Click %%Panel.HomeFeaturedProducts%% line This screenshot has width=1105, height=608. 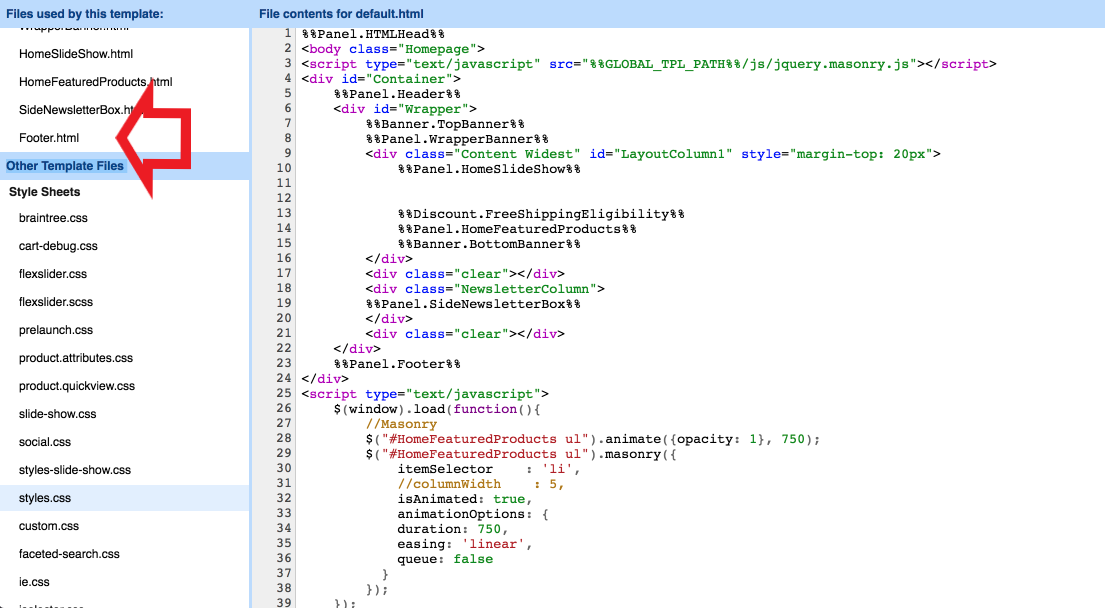click(x=517, y=229)
